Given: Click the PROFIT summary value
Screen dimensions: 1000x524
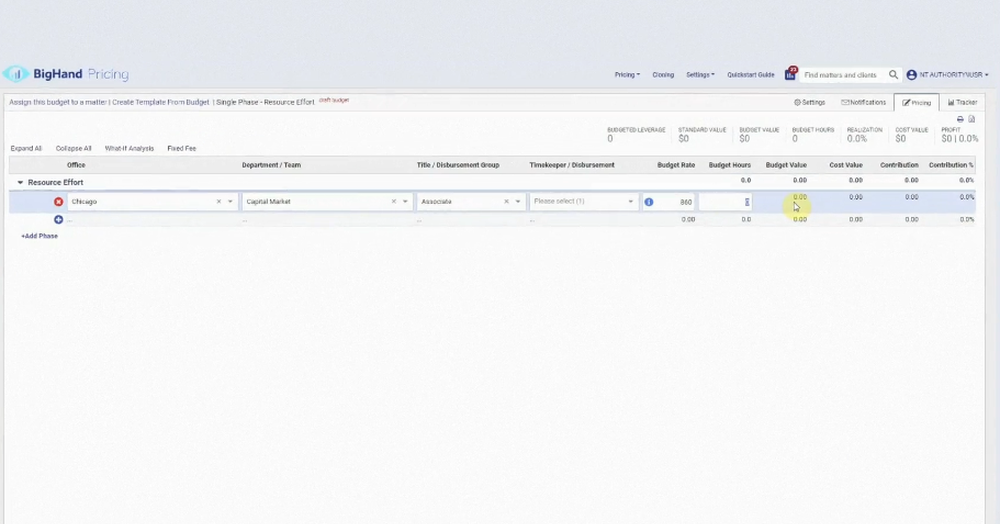Looking at the screenshot, I should (x=960, y=139).
